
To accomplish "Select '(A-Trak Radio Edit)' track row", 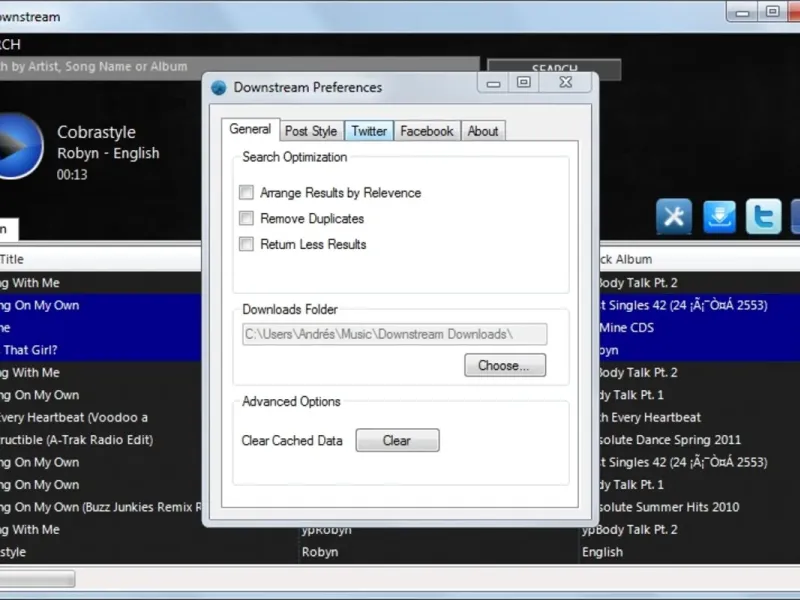I will [101, 440].
